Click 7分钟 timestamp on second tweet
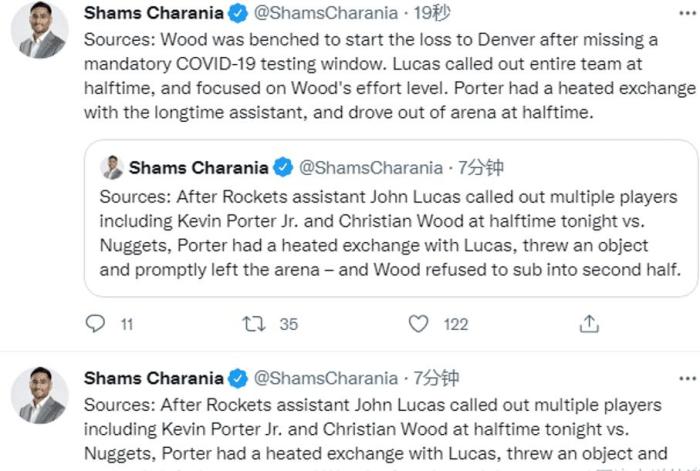Image resolution: width=700 pixels, height=471 pixels. click(437, 378)
